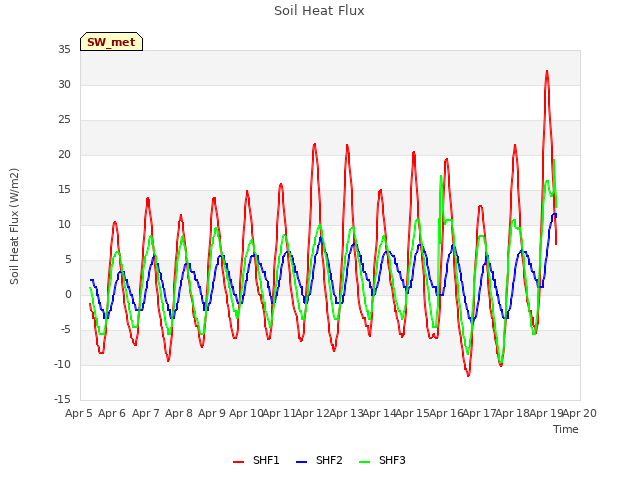Click the Apr 9 x-axis tick label
The height and width of the screenshot is (480, 640).
click(x=212, y=413)
